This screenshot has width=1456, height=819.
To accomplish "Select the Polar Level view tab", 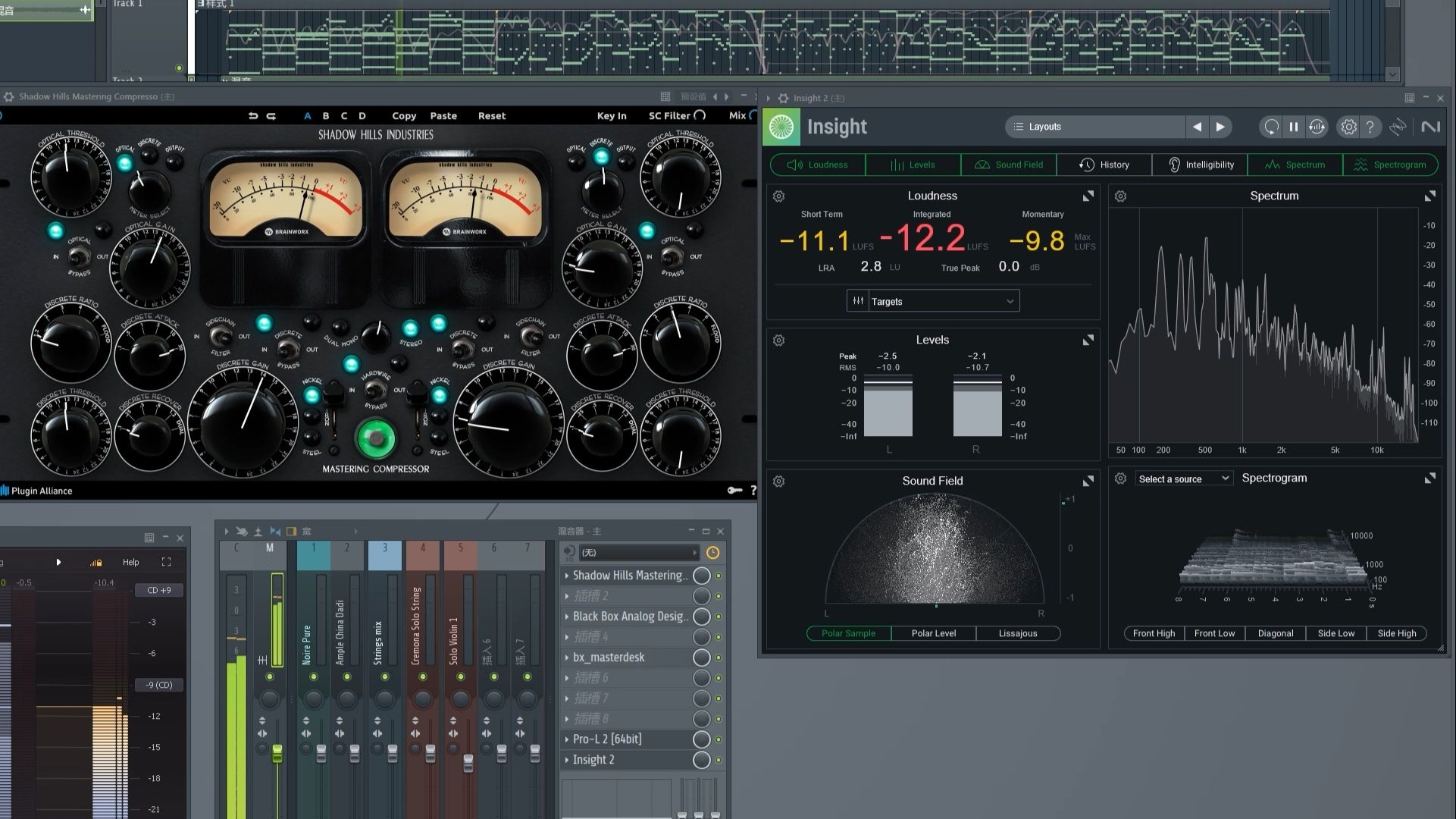I will pos(934,633).
